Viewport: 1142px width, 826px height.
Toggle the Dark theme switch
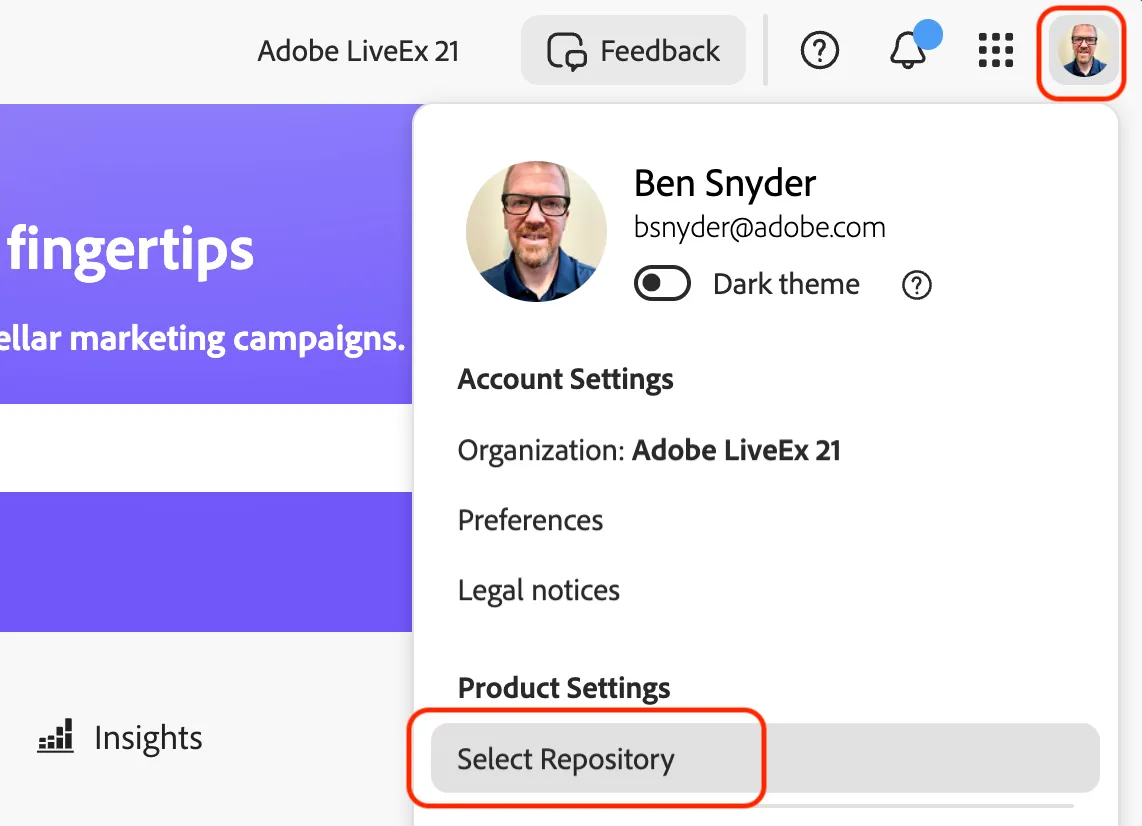(662, 283)
